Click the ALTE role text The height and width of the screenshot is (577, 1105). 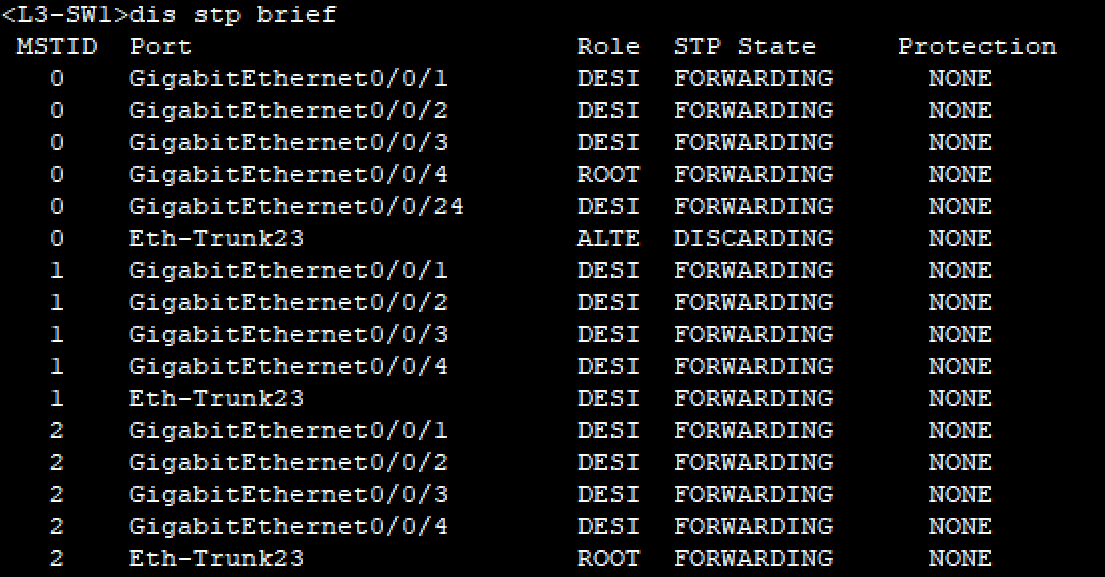[x=608, y=239]
